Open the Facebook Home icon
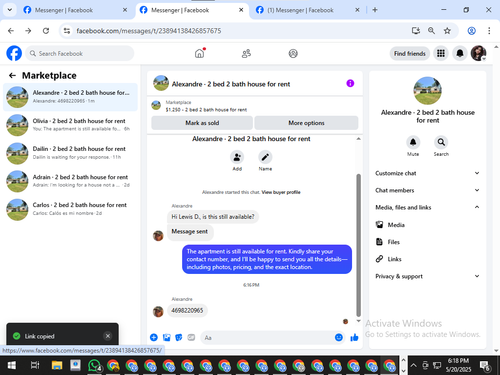Image resolution: width=500 pixels, height=375 pixels. [199, 53]
